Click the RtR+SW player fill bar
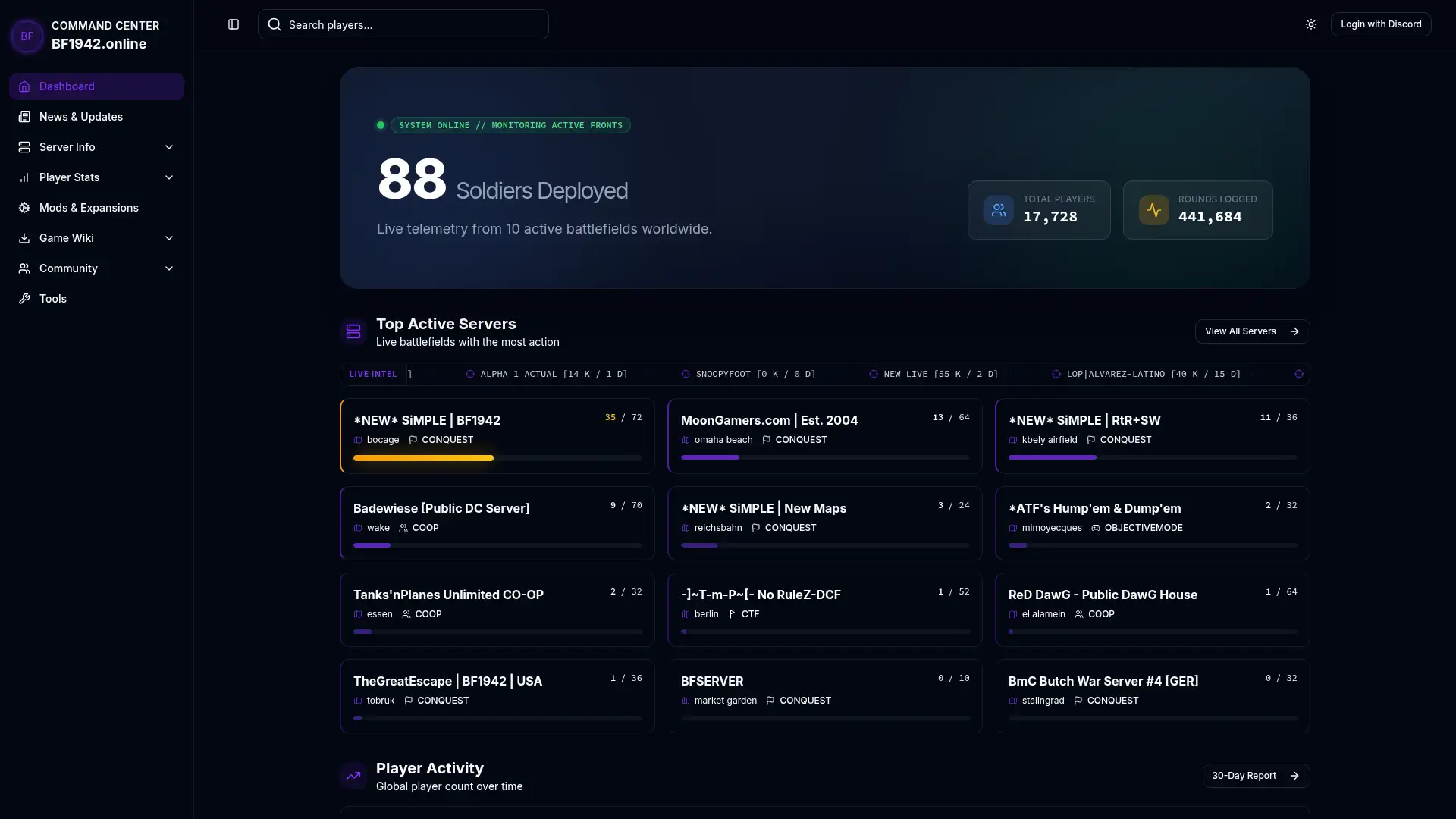The height and width of the screenshot is (819, 1456). pyautogui.click(x=1053, y=458)
